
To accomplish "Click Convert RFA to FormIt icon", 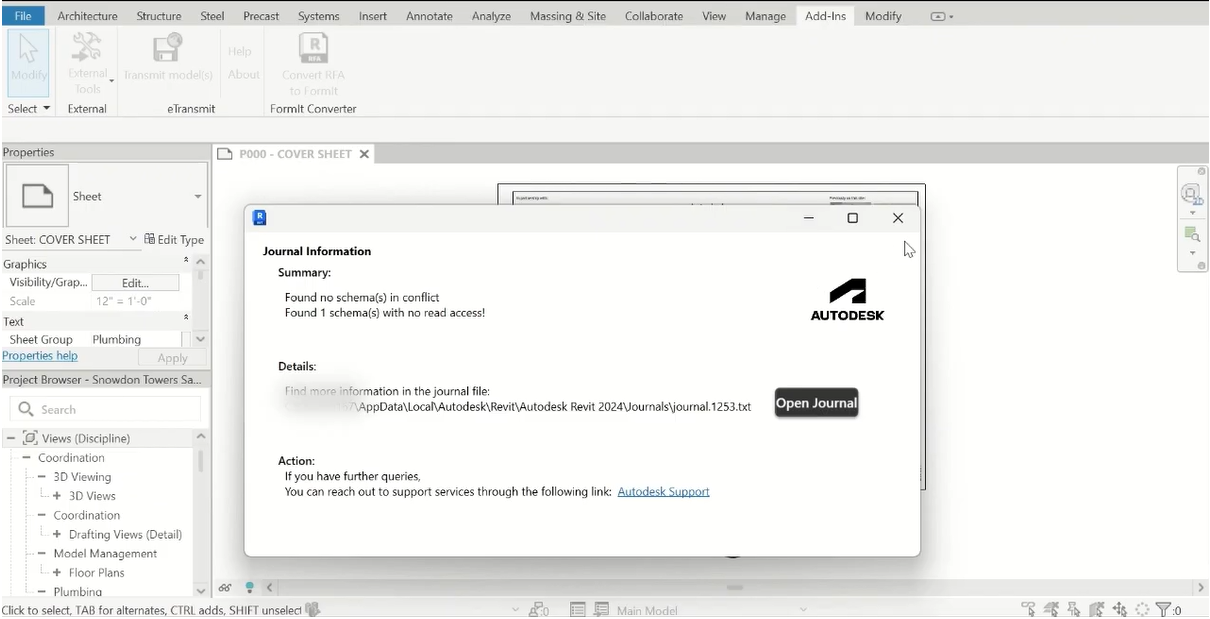I will pyautogui.click(x=314, y=48).
